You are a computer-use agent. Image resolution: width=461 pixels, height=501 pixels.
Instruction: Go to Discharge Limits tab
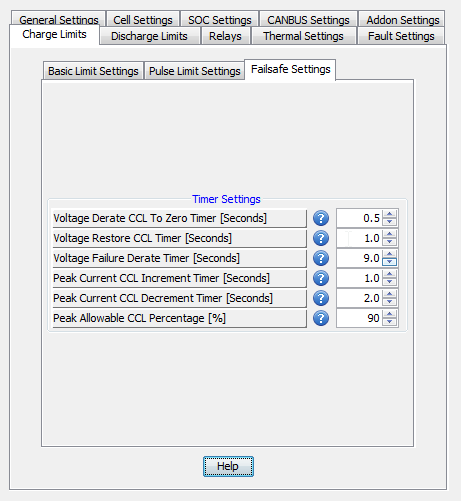point(149,36)
